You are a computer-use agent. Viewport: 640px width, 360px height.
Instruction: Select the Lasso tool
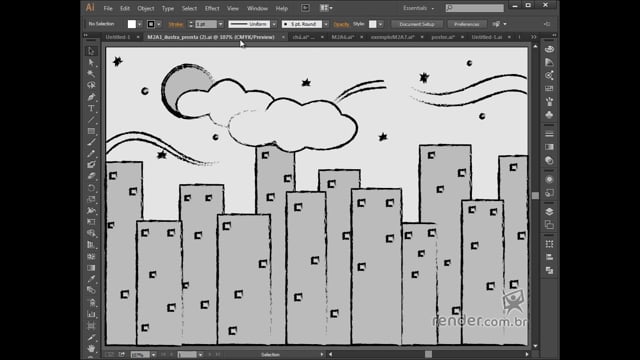coord(91,85)
